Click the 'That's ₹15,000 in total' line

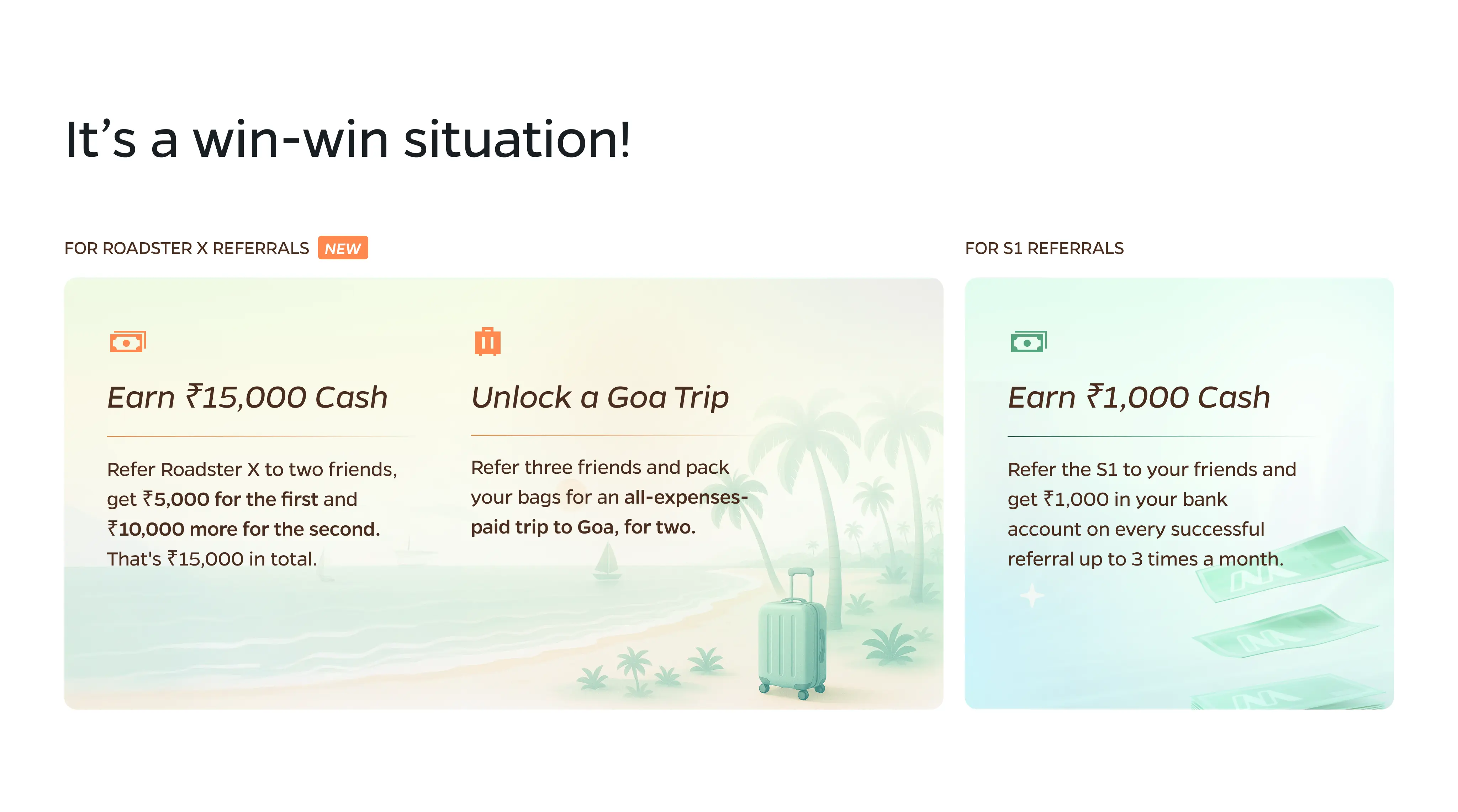pyautogui.click(x=212, y=559)
